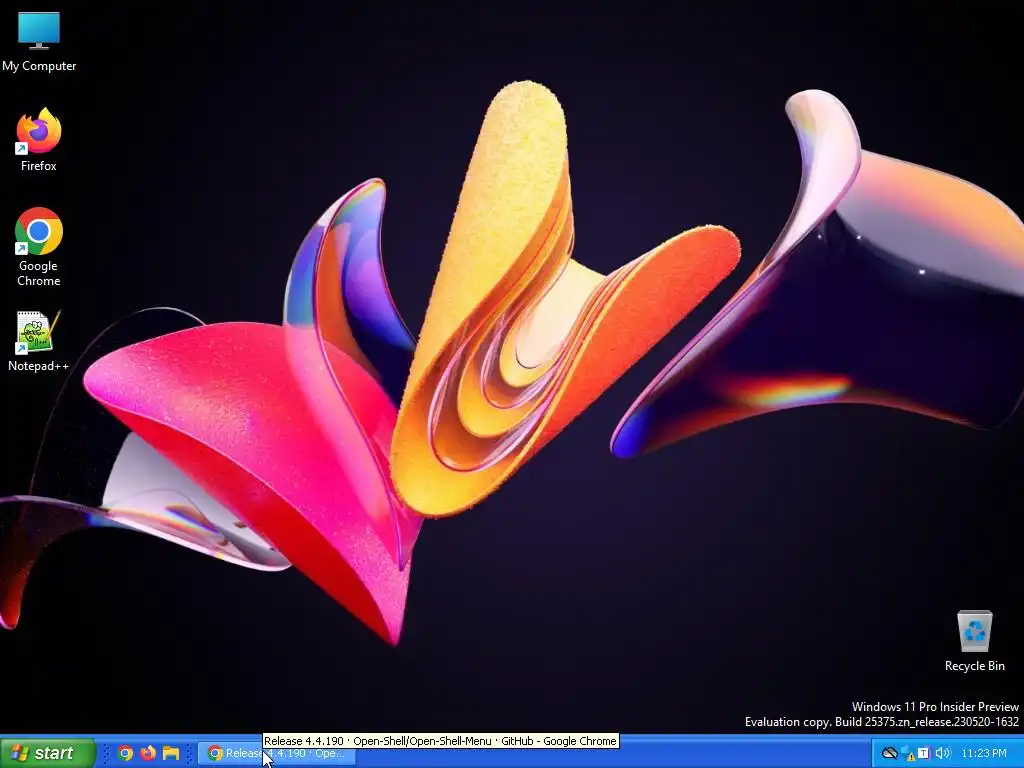
Task: Open the green start button
Action: [x=48, y=753]
